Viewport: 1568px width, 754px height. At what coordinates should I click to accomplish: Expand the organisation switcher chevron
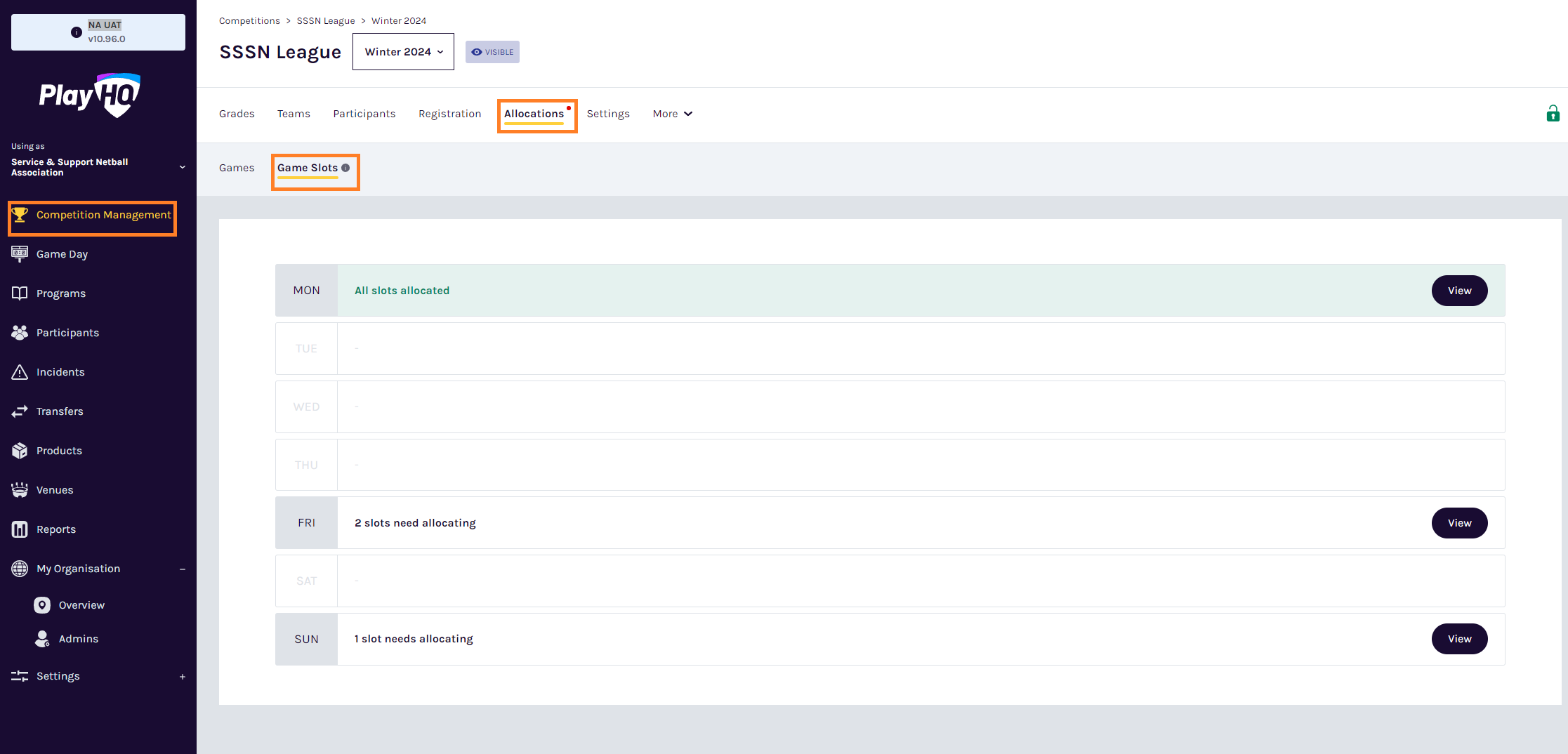click(183, 167)
